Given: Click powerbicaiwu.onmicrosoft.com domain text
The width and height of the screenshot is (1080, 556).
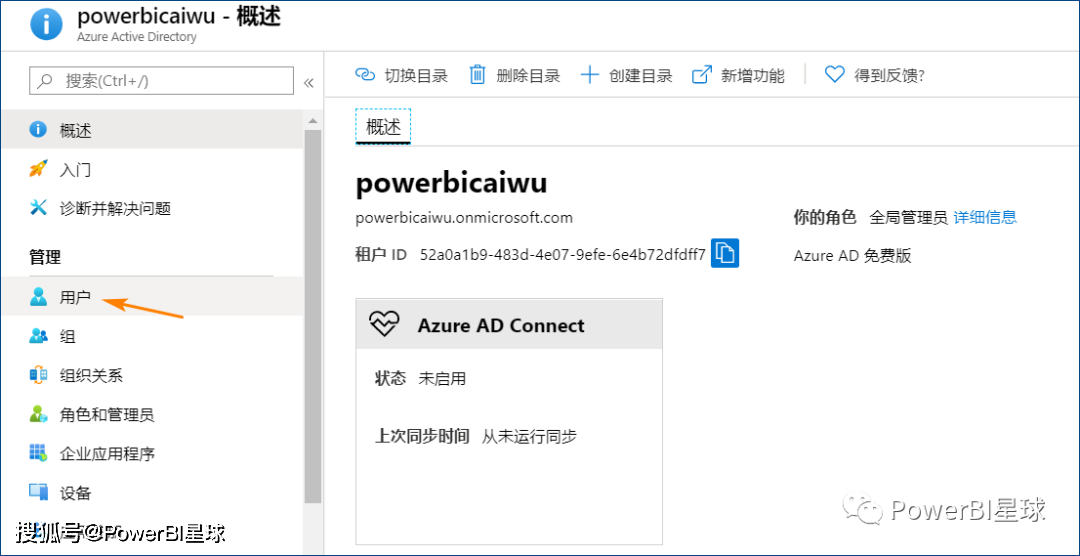Looking at the screenshot, I should click(x=464, y=218).
